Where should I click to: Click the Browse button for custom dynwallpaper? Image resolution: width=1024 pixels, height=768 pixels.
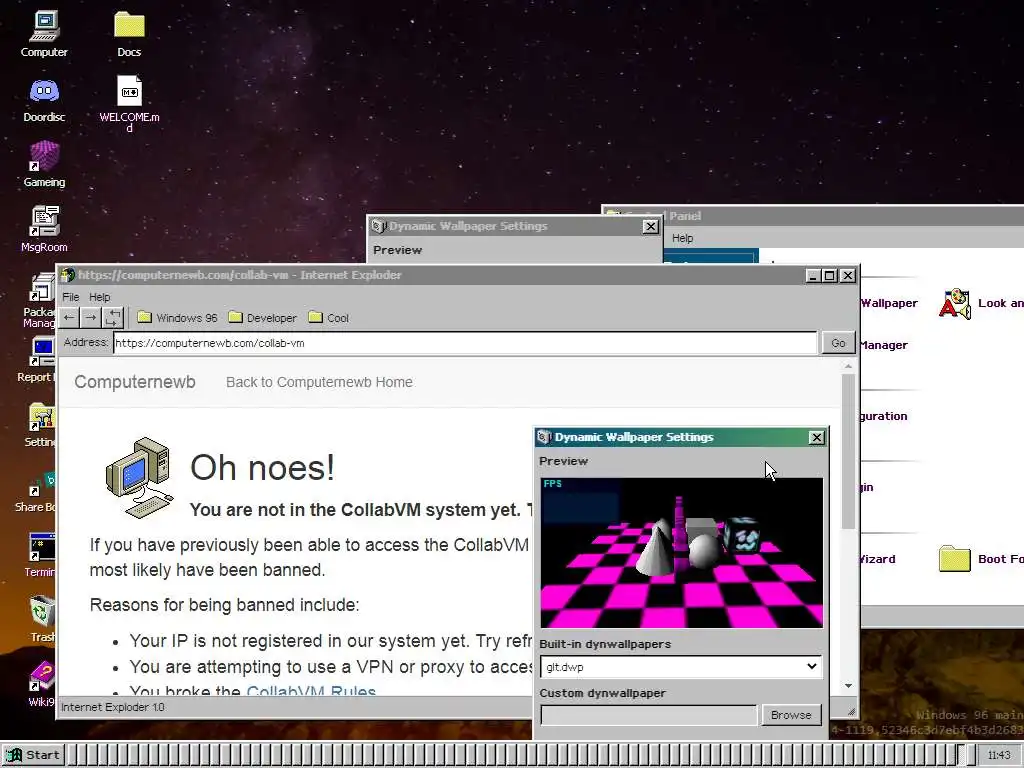[791, 715]
